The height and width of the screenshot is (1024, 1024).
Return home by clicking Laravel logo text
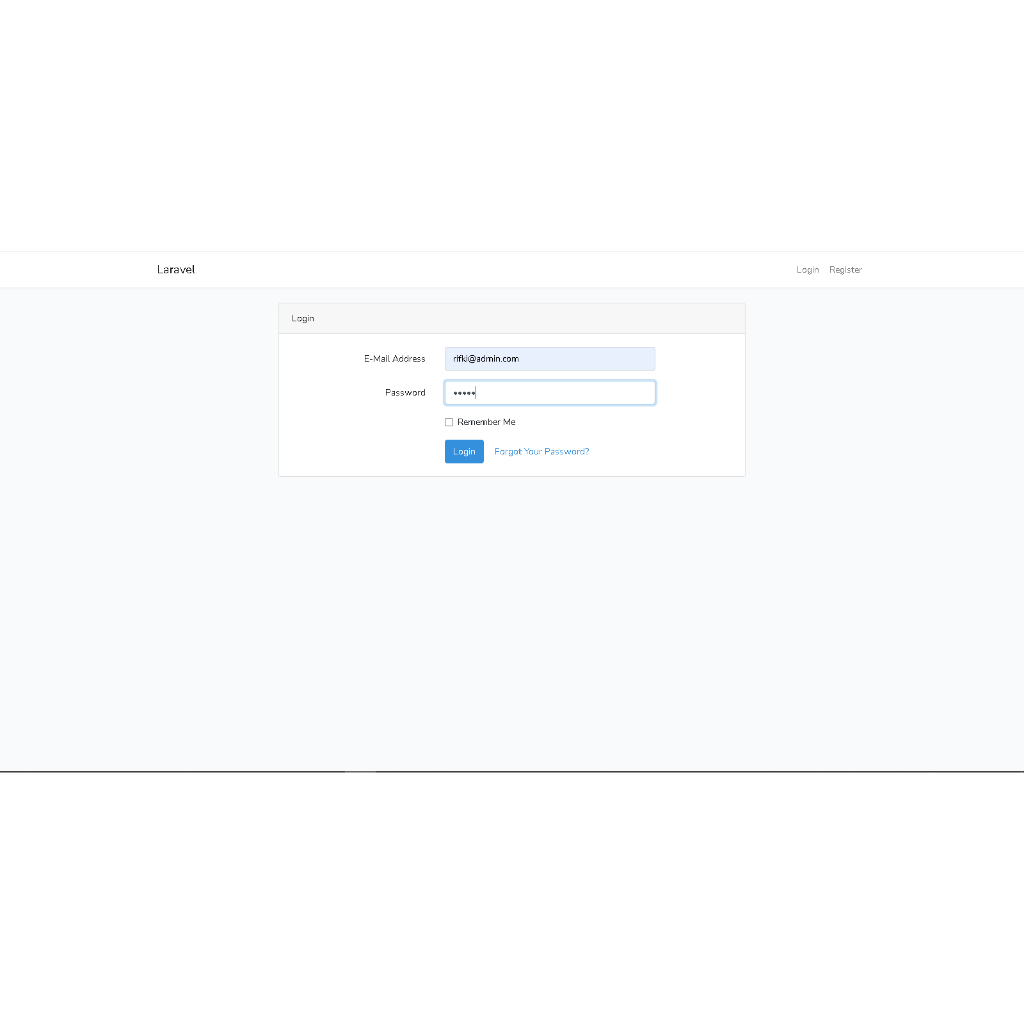pyautogui.click(x=176, y=269)
